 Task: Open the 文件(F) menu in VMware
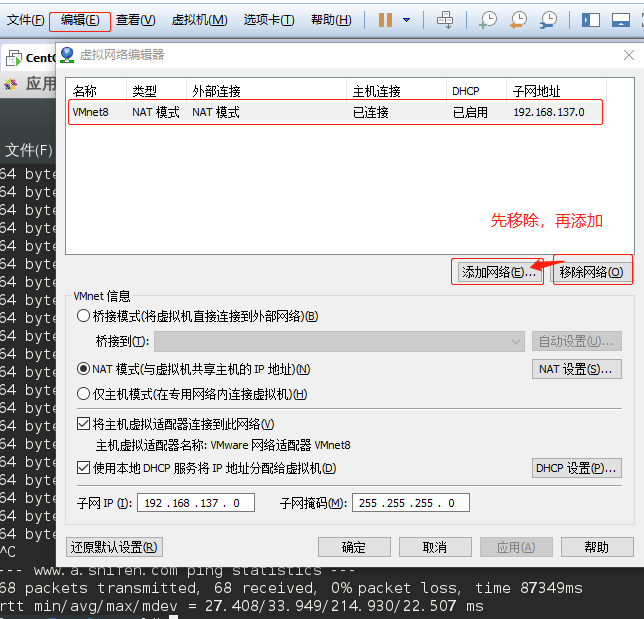click(25, 20)
